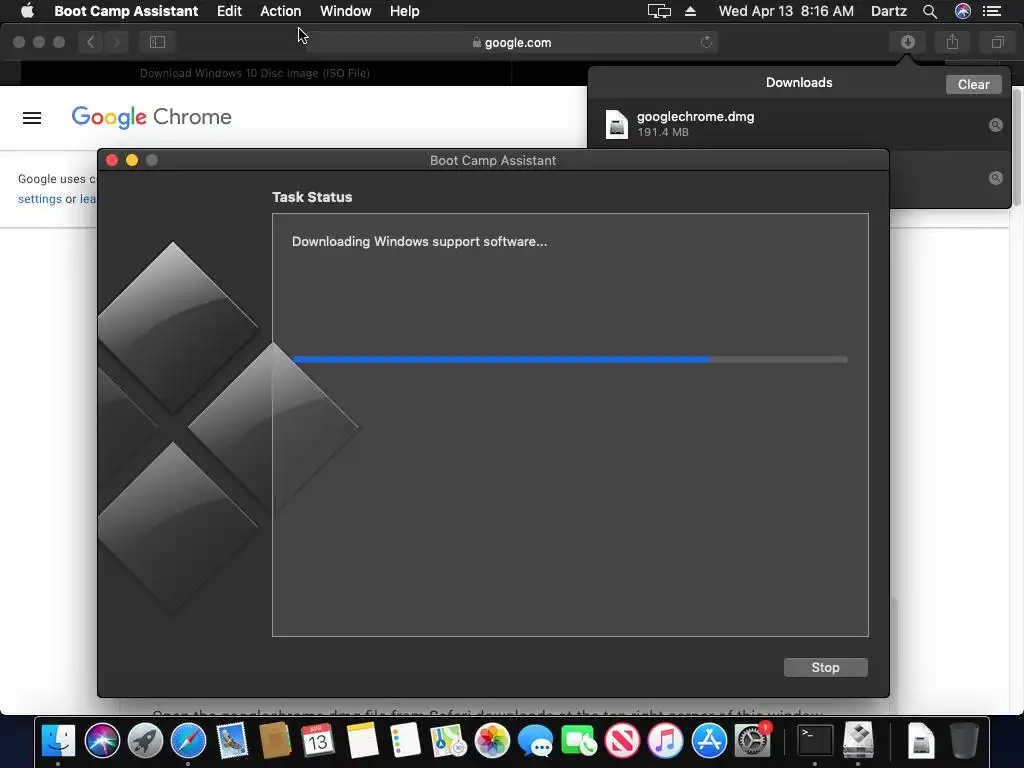Click Boot Camp Assistant icon in Dock
Screen dimensions: 1024x768
[858, 740]
